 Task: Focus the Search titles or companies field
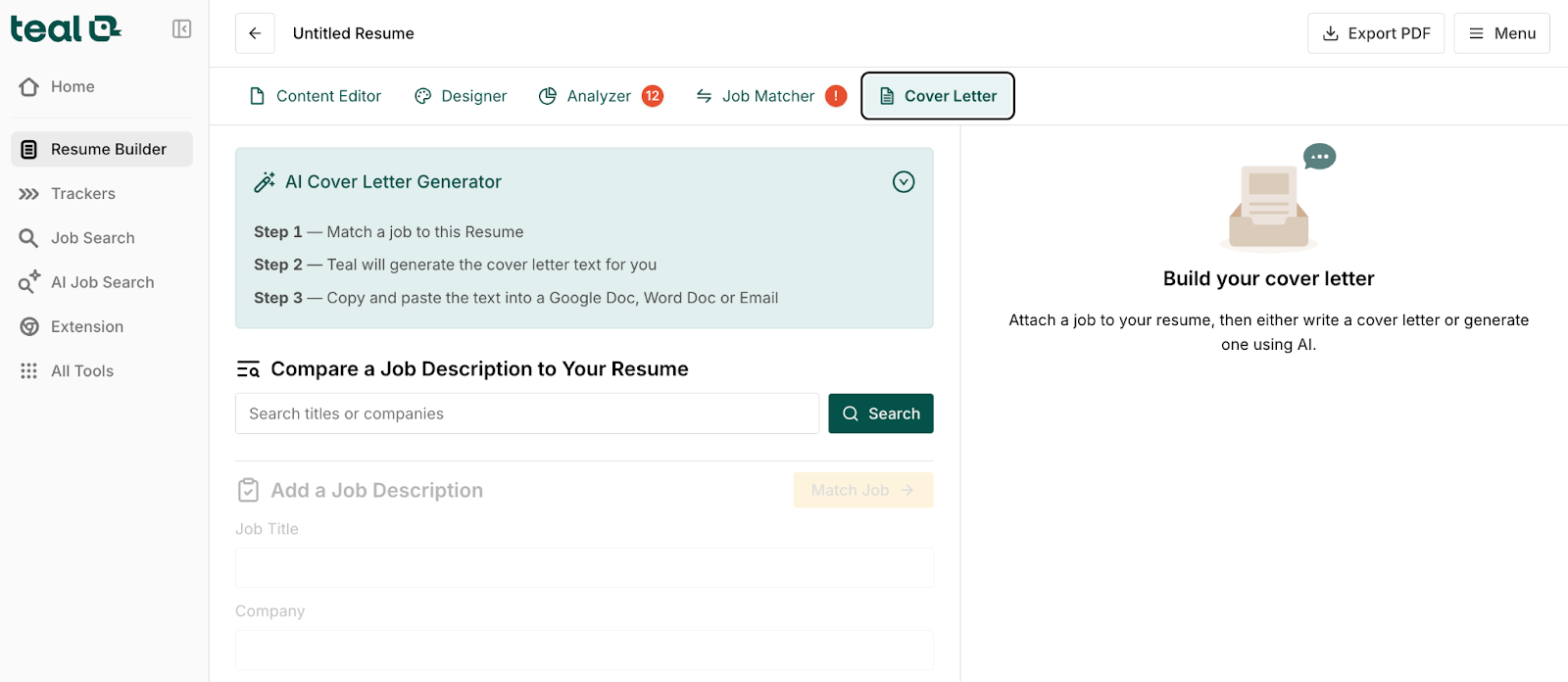coord(527,414)
